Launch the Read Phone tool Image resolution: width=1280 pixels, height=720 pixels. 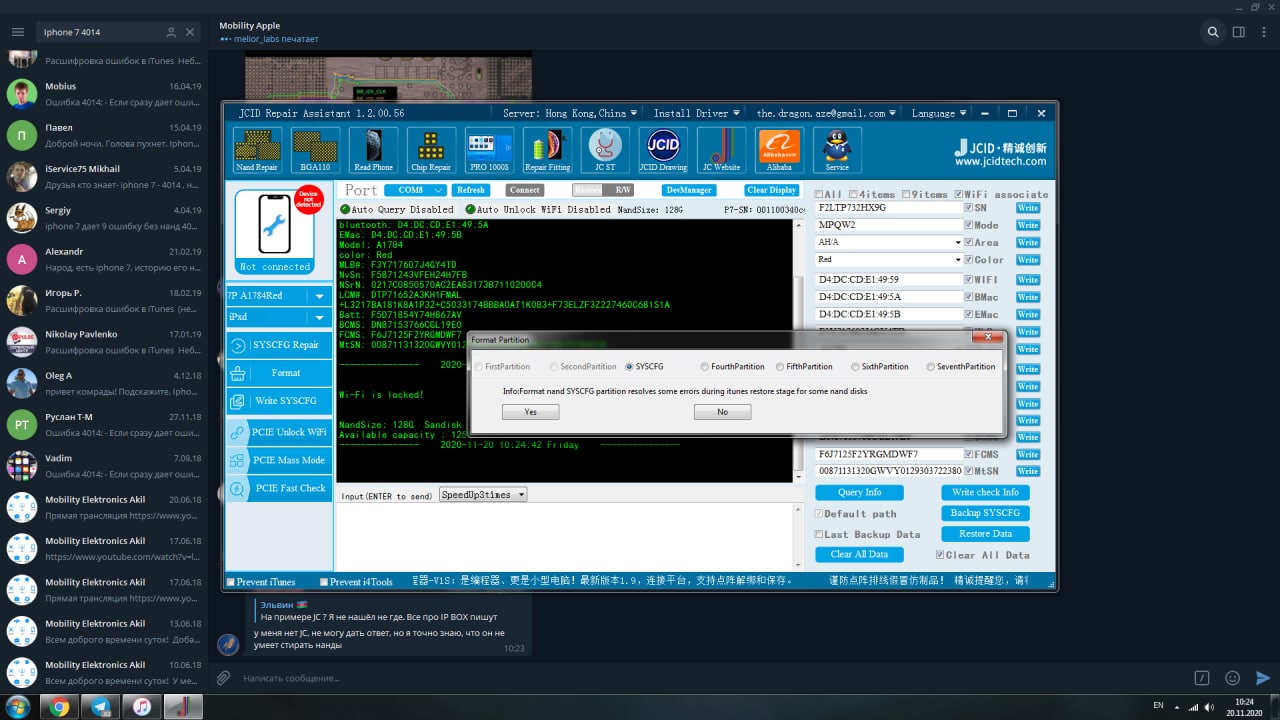pyautogui.click(x=373, y=150)
